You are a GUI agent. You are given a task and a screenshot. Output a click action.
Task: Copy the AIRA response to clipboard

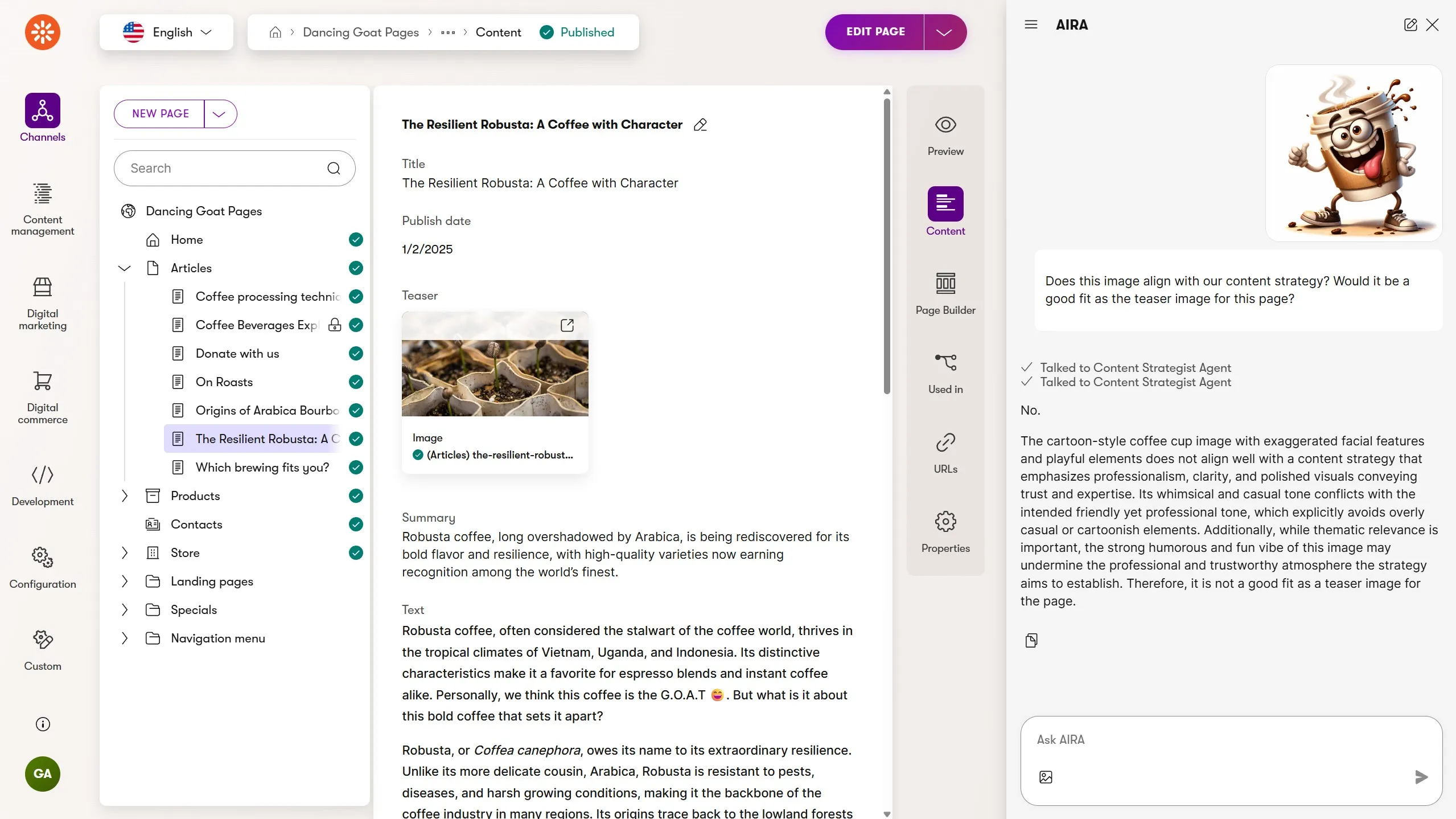(1031, 640)
